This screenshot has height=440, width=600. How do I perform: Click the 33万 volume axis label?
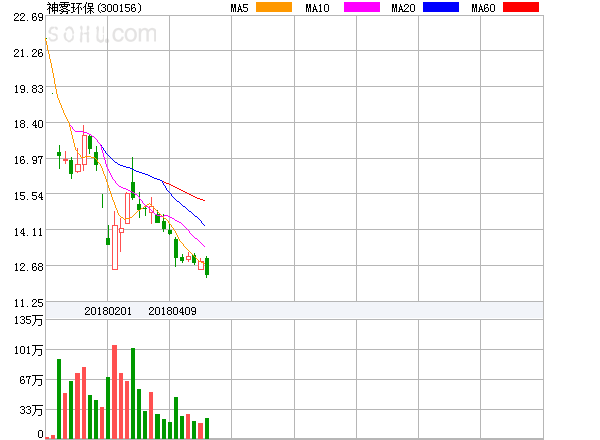point(31,411)
